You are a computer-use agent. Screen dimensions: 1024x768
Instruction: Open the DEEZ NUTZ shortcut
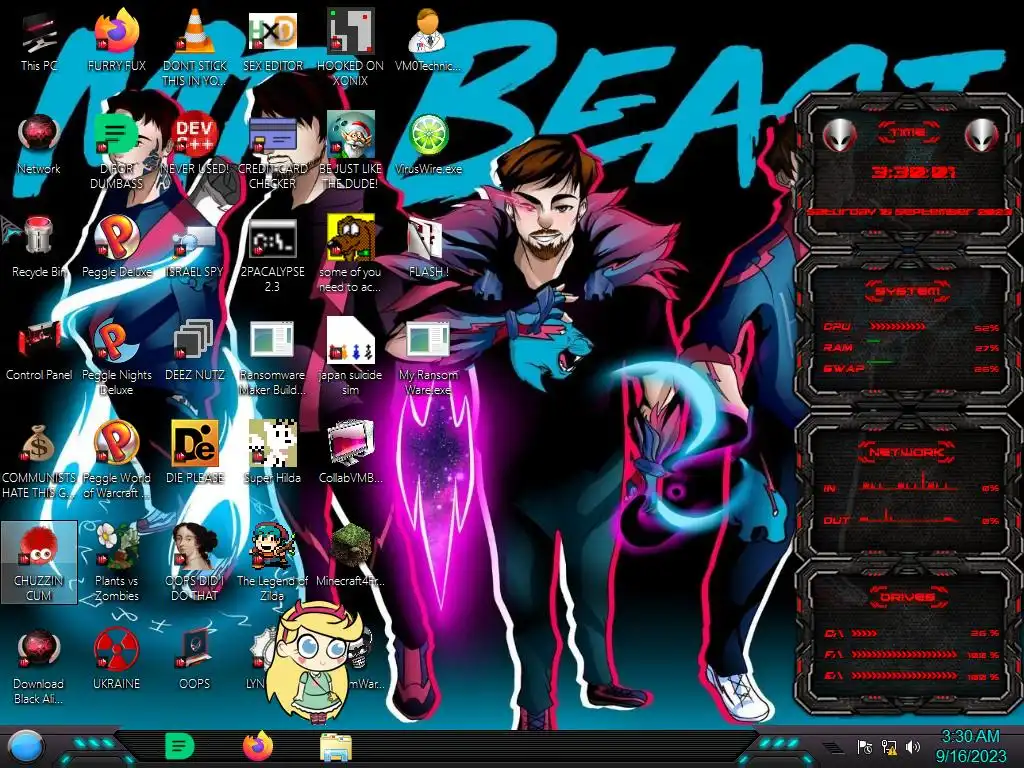click(x=195, y=351)
